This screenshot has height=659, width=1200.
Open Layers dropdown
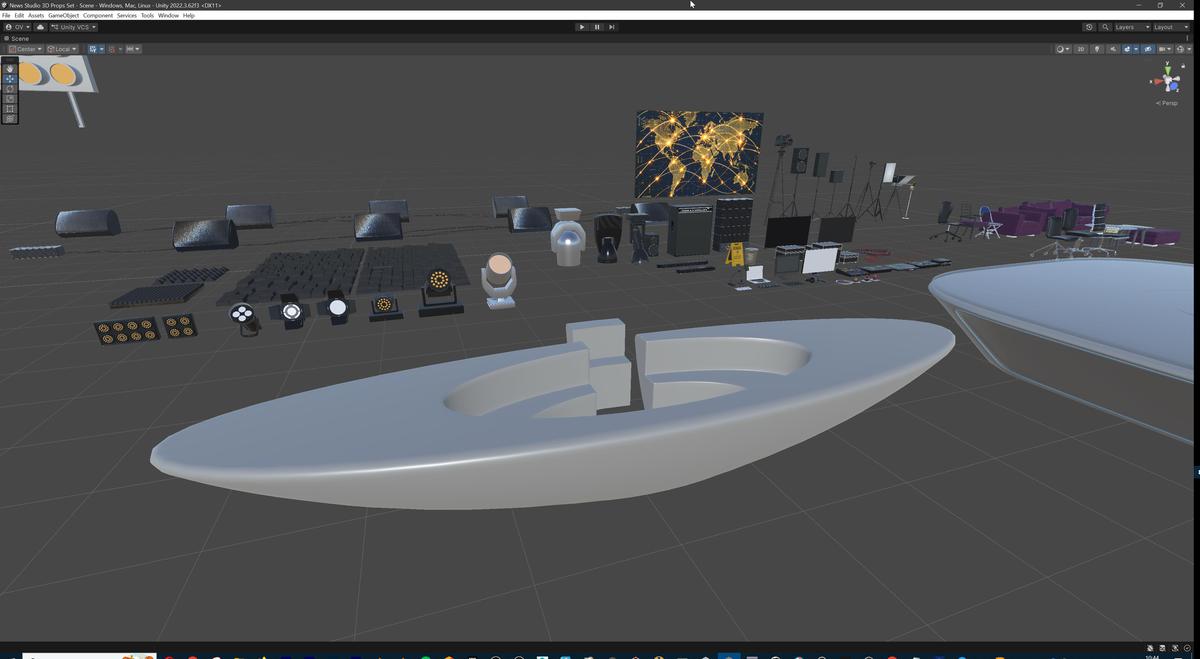(1130, 27)
